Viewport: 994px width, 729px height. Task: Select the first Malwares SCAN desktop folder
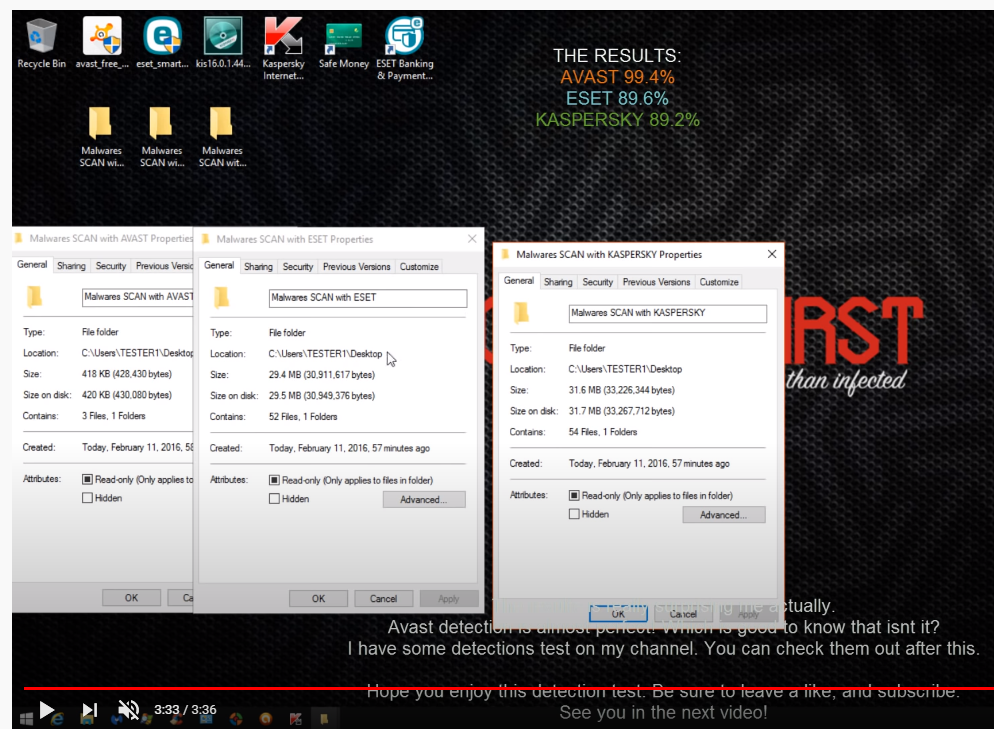101,137
